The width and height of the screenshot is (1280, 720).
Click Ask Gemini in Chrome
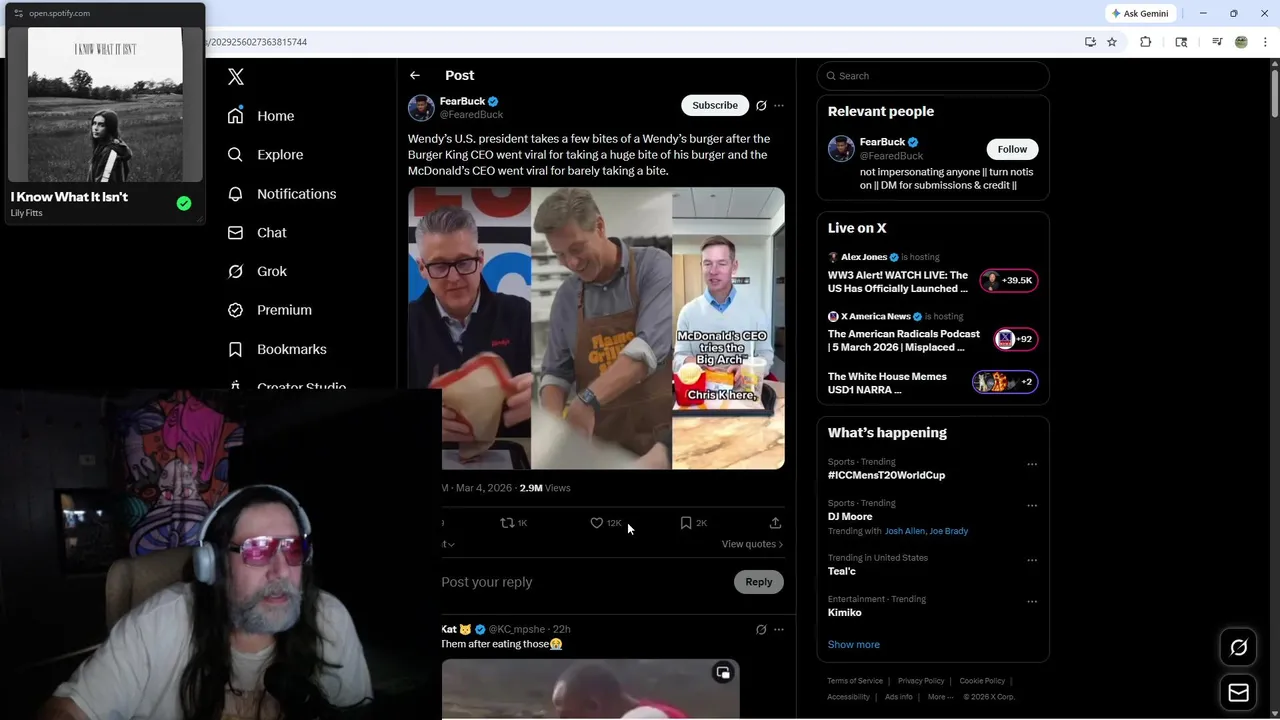(1140, 13)
